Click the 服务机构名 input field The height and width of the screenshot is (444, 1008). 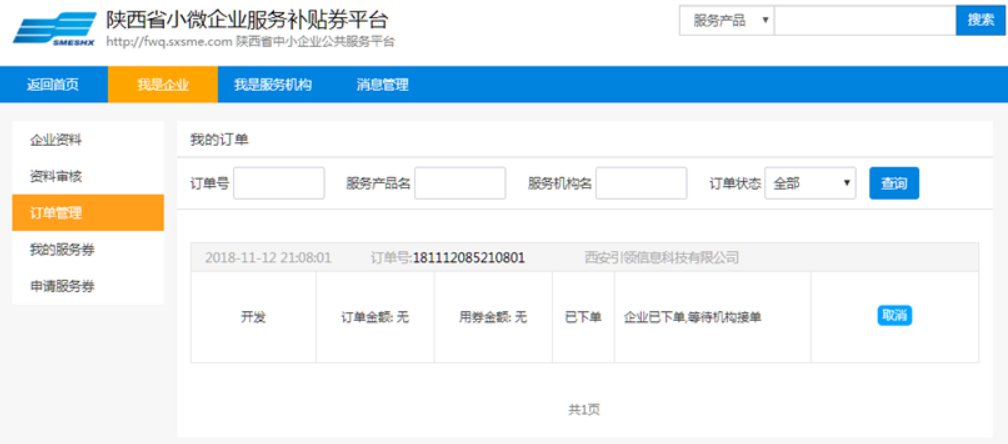click(641, 184)
